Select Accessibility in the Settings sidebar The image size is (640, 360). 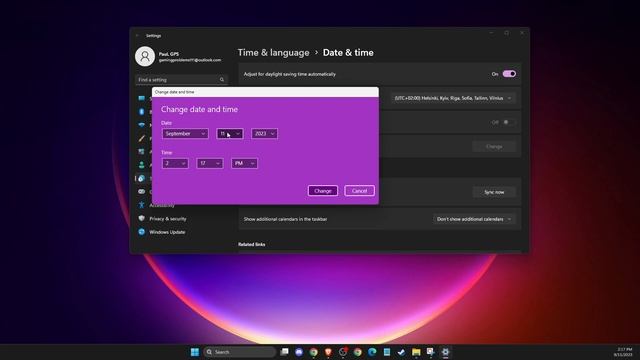point(162,205)
